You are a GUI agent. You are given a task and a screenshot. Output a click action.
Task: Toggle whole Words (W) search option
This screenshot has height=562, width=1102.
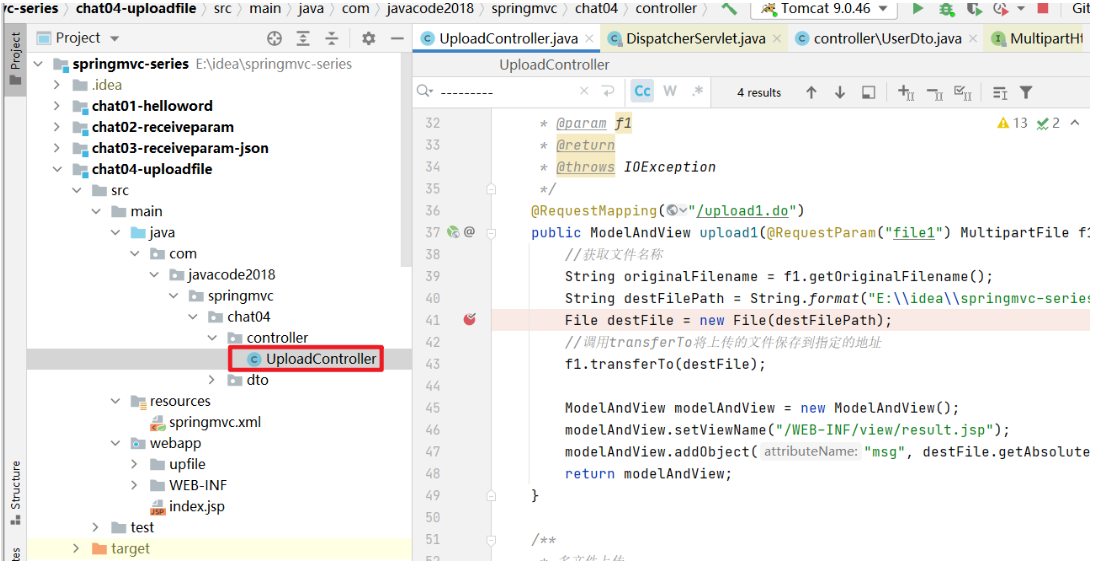[x=670, y=91]
